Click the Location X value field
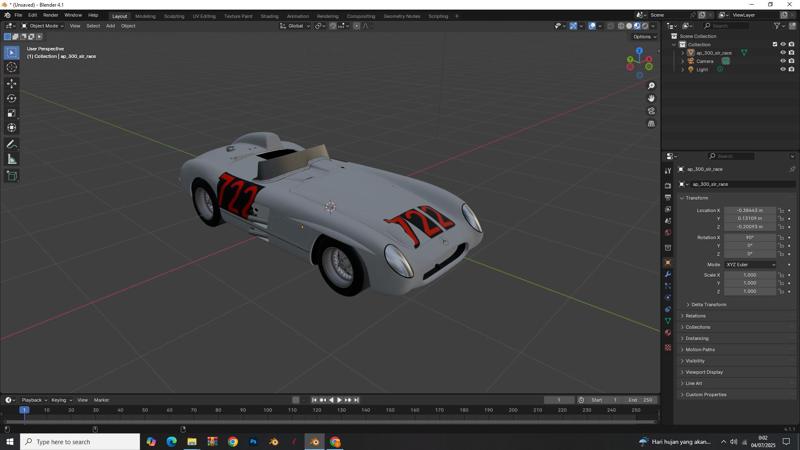The width and height of the screenshot is (800, 450). pyautogui.click(x=749, y=210)
